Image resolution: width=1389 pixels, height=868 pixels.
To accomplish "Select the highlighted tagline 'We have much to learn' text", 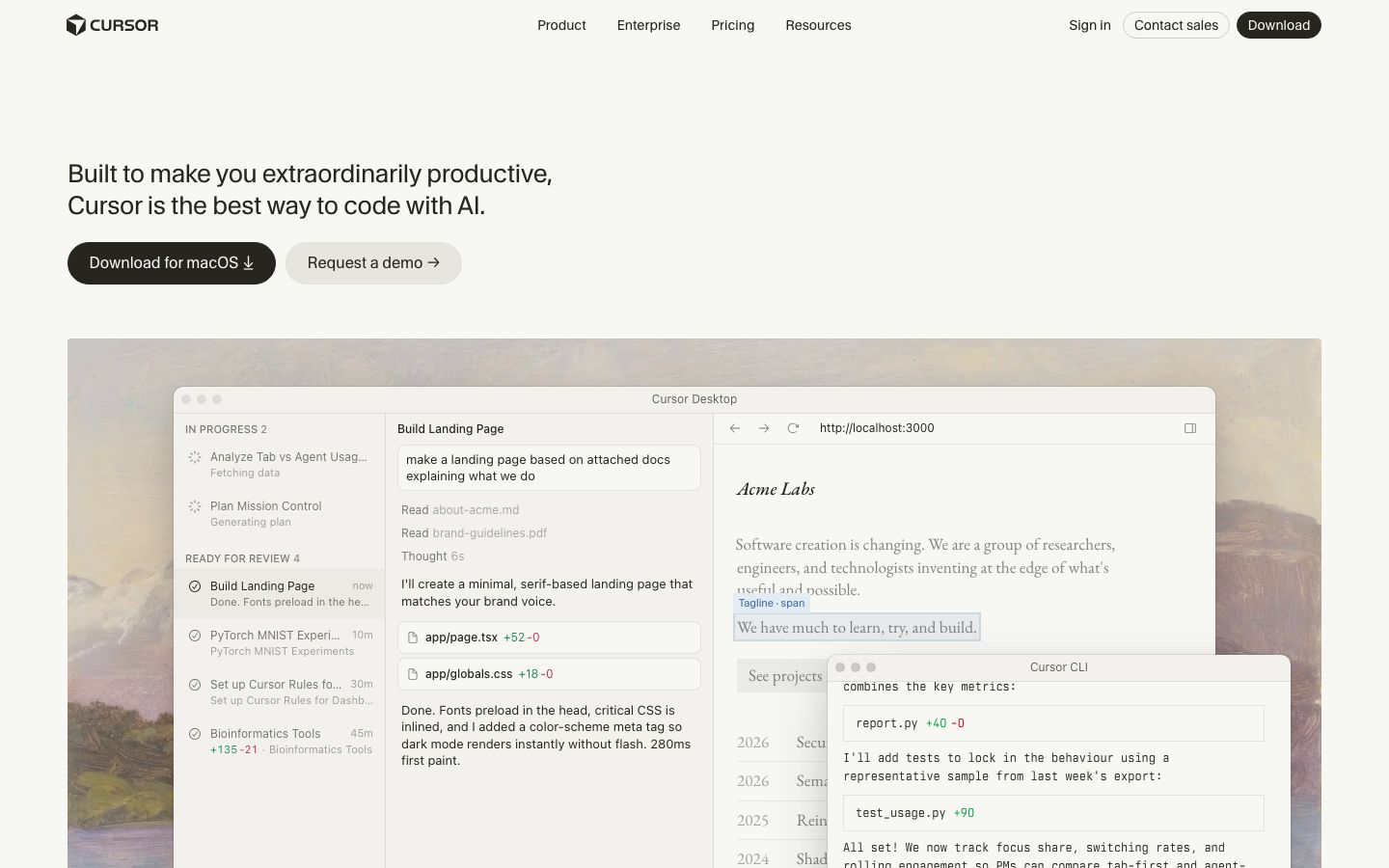I will click(857, 627).
